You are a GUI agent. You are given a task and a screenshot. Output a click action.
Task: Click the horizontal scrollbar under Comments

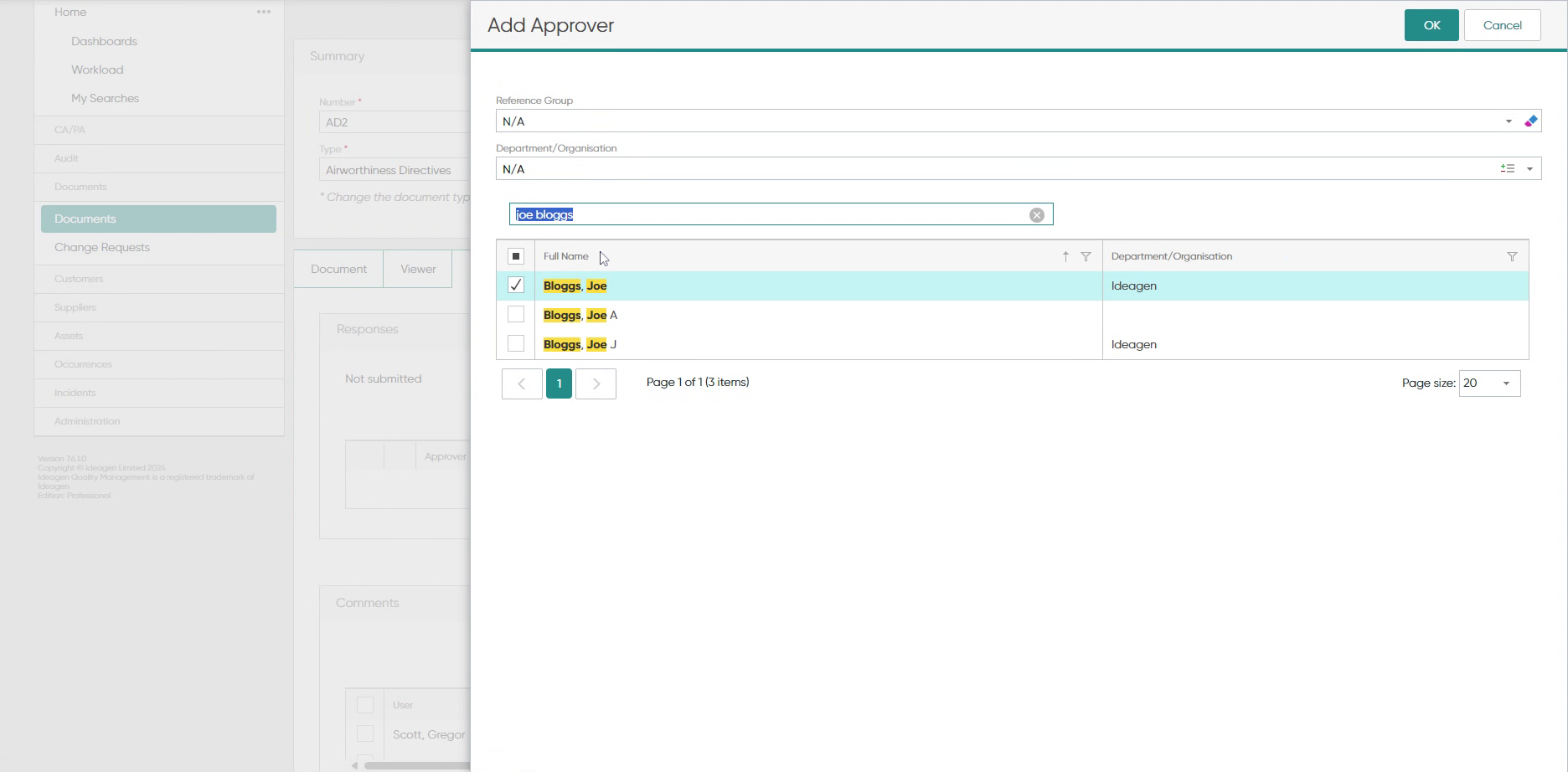tap(416, 765)
